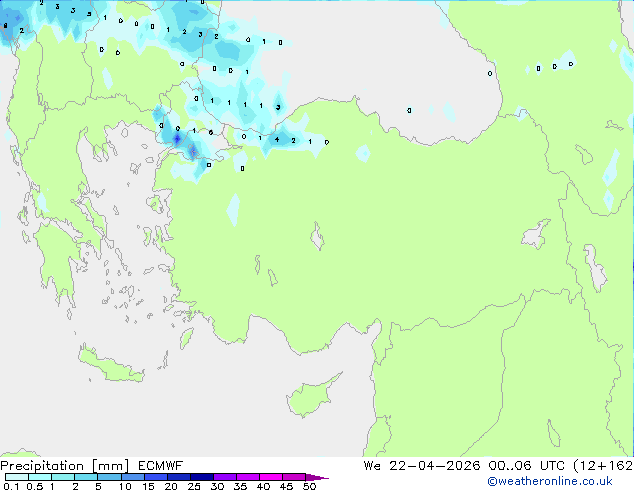Screen dimensions: 634x490
Task: Click the '[mm]' unit label
Action: click(111, 466)
